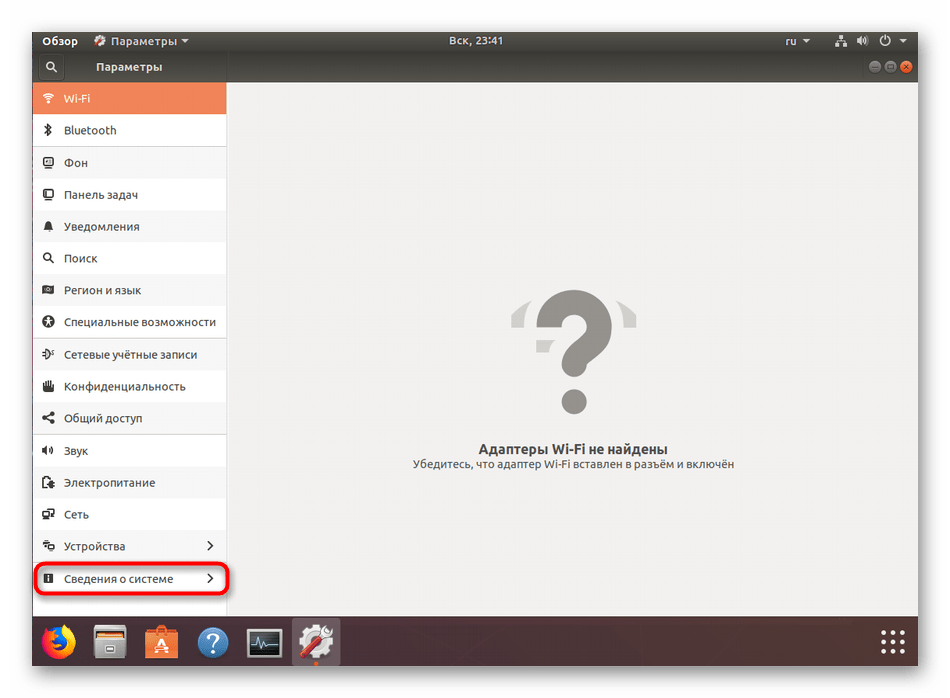The height and width of the screenshot is (698, 950).
Task: Launch Ubuntu Software from the dock
Action: click(161, 642)
